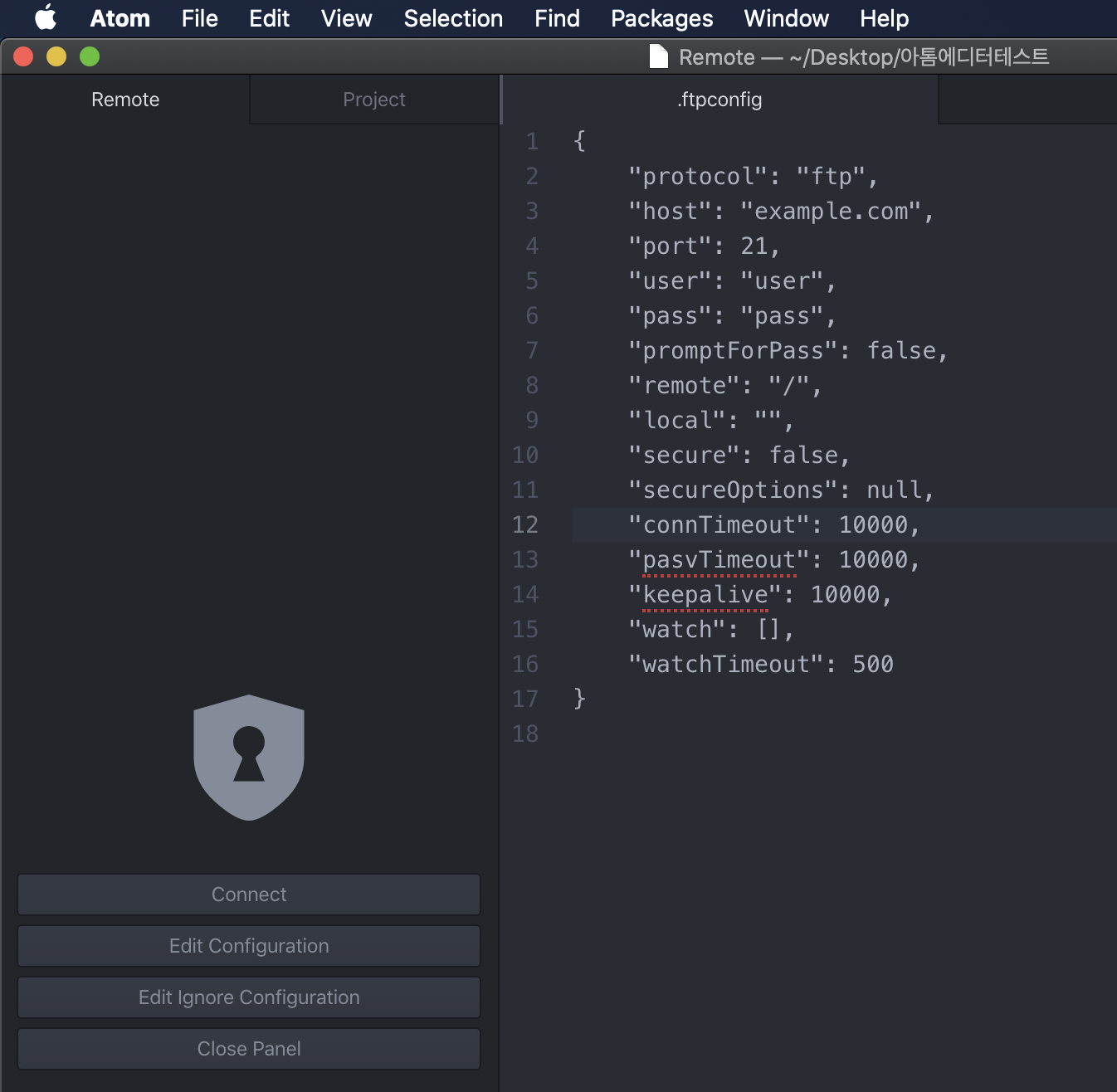The image size is (1117, 1092).
Task: Click the underlined "pasvTimeout" key
Action: (719, 560)
